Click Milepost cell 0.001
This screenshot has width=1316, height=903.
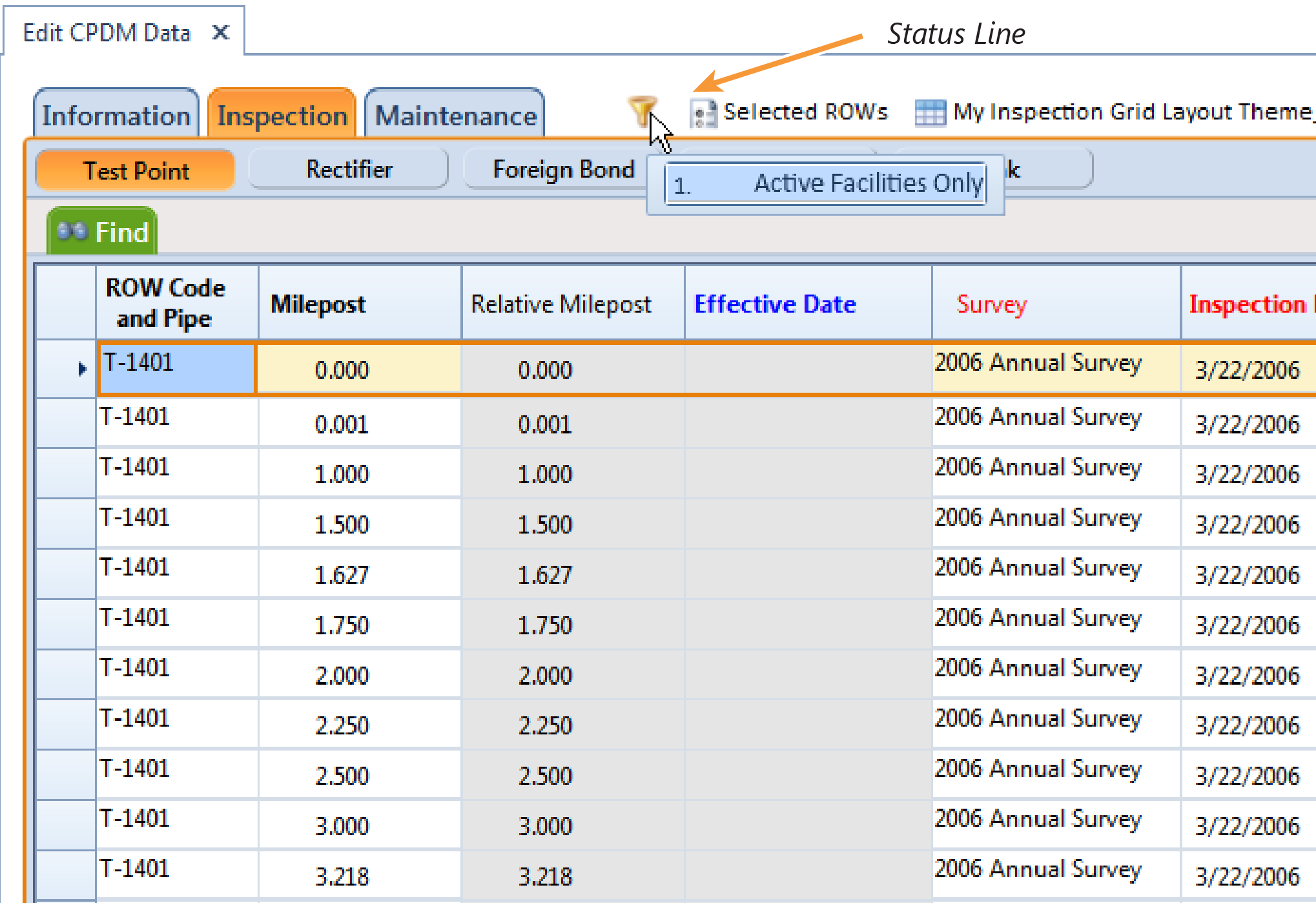(360, 424)
